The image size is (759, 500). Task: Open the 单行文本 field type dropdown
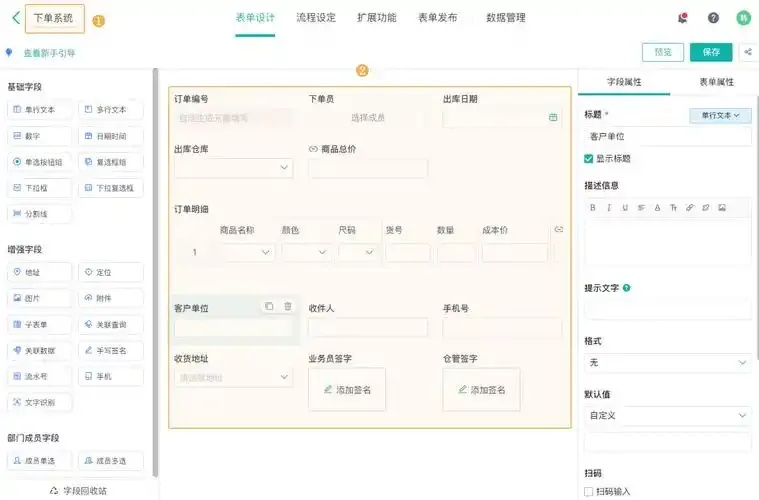pyautogui.click(x=720, y=116)
